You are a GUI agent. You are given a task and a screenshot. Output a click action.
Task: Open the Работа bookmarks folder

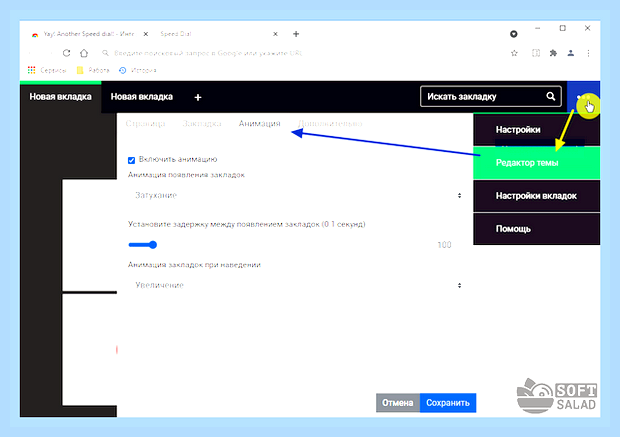(x=93, y=70)
